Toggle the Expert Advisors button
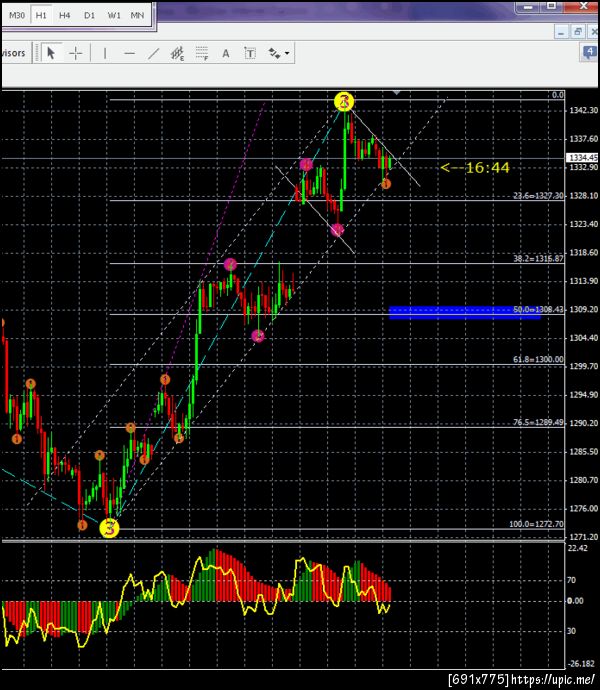600x690 pixels. pos(14,53)
